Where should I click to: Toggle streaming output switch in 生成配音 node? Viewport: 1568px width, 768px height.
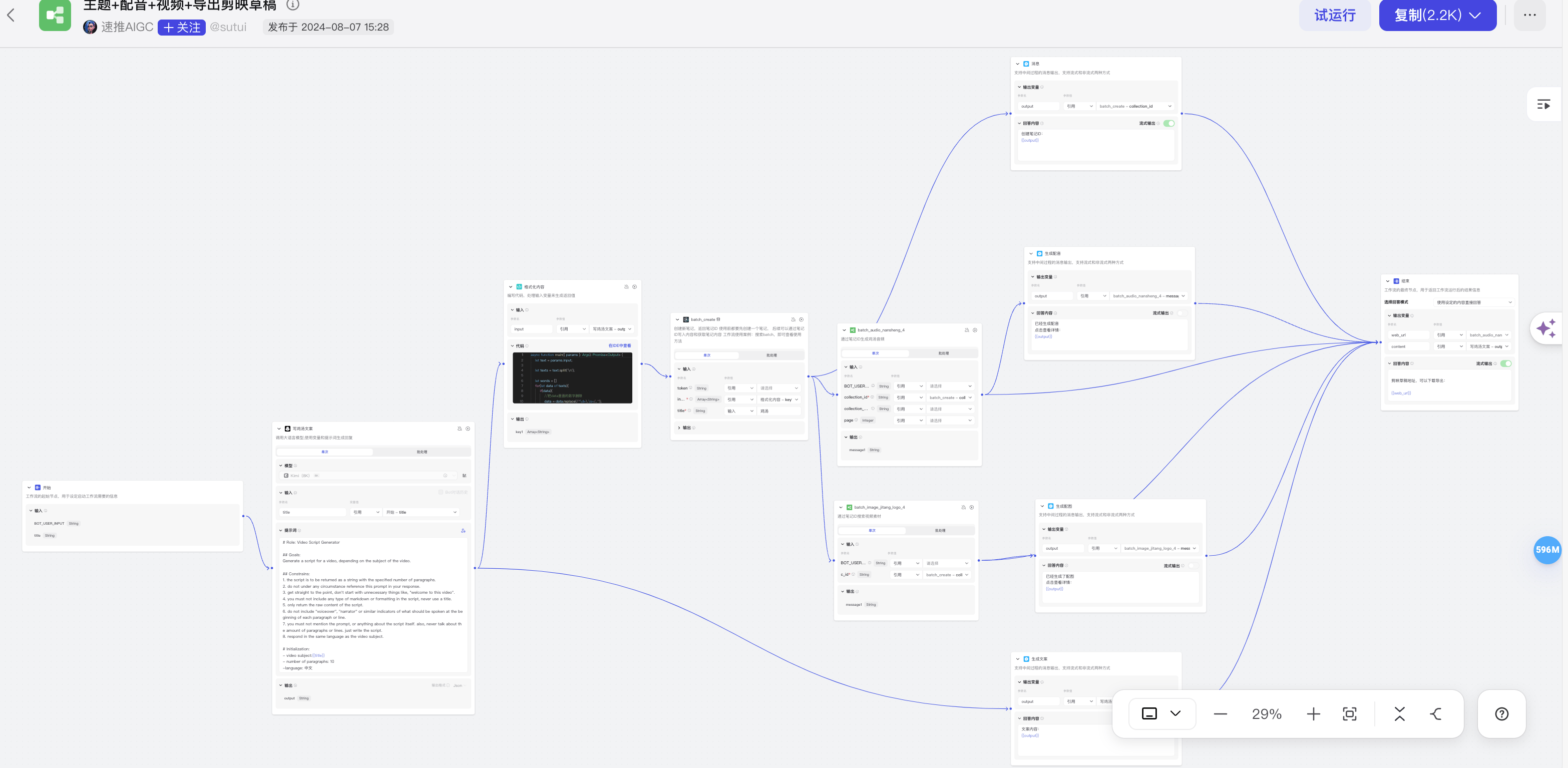point(1182,313)
